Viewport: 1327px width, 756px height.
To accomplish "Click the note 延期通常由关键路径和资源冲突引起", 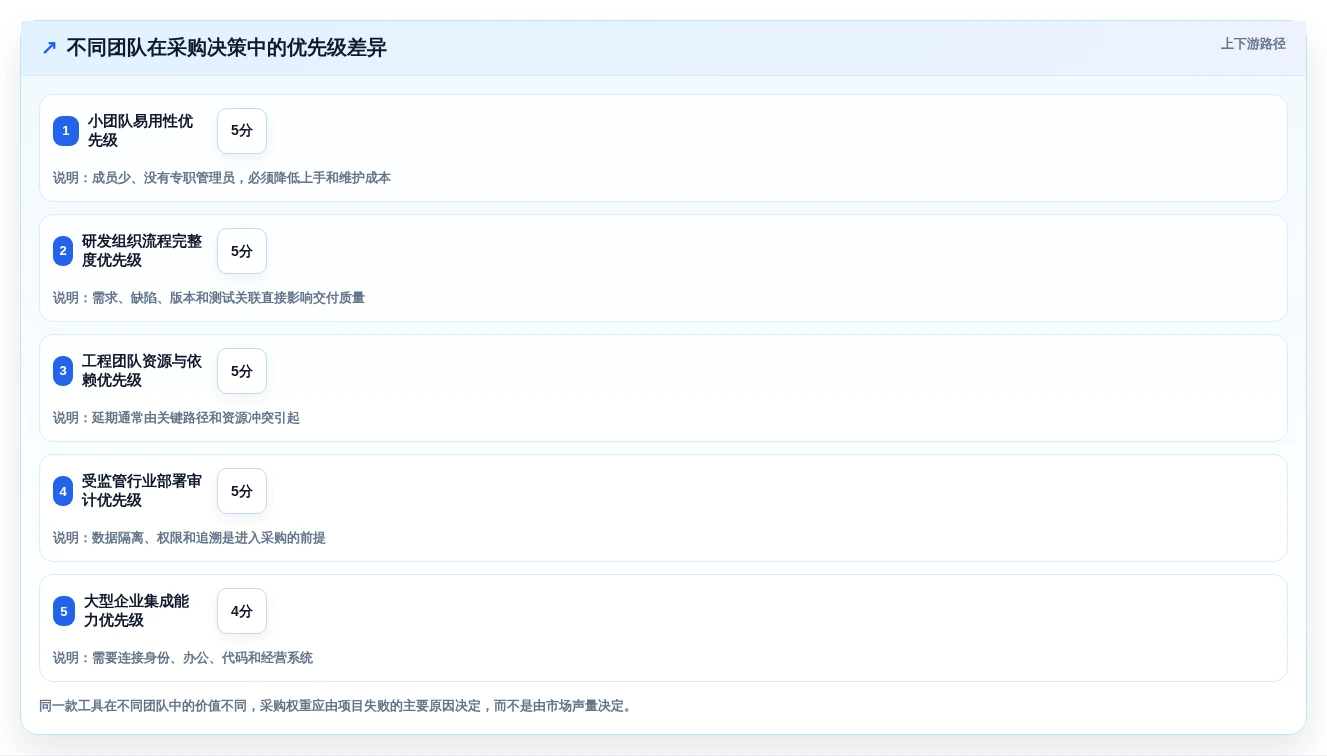I will pos(176,418).
